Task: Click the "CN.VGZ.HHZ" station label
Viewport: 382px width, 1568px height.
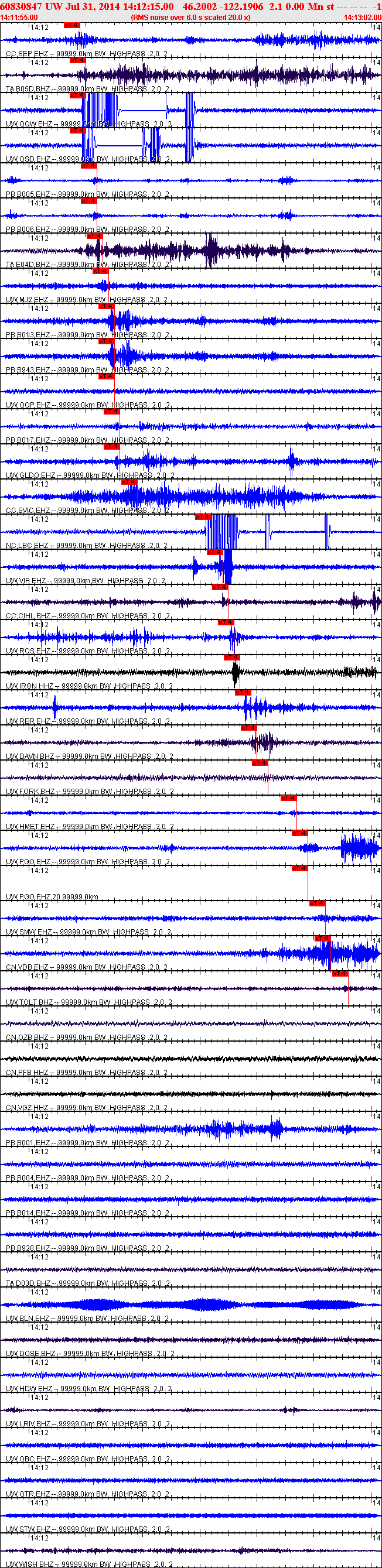Action: point(28,1108)
